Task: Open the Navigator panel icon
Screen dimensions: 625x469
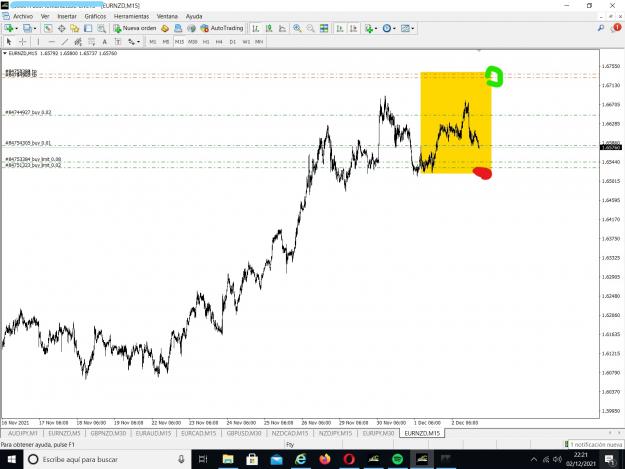Action: point(75,28)
